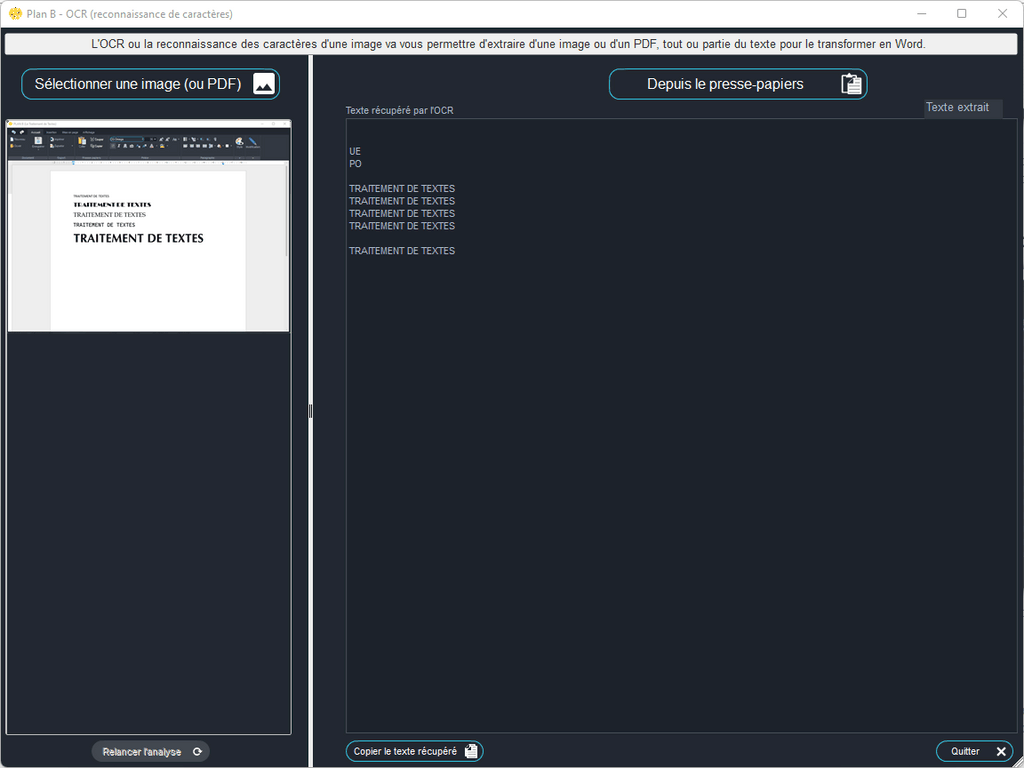
Task: Click the X icon in the Quitter button
Action: (1001, 752)
